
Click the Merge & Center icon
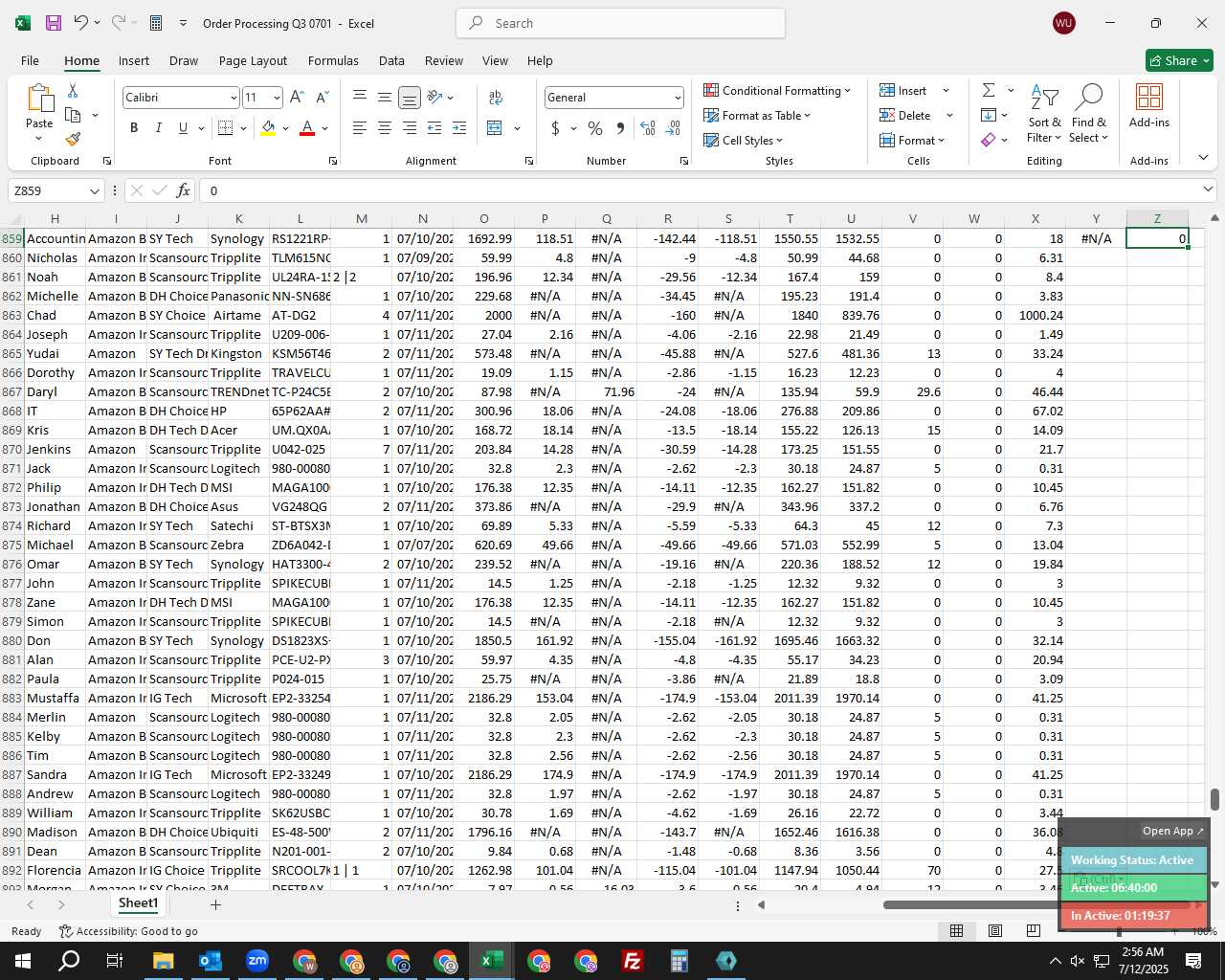[x=495, y=128]
